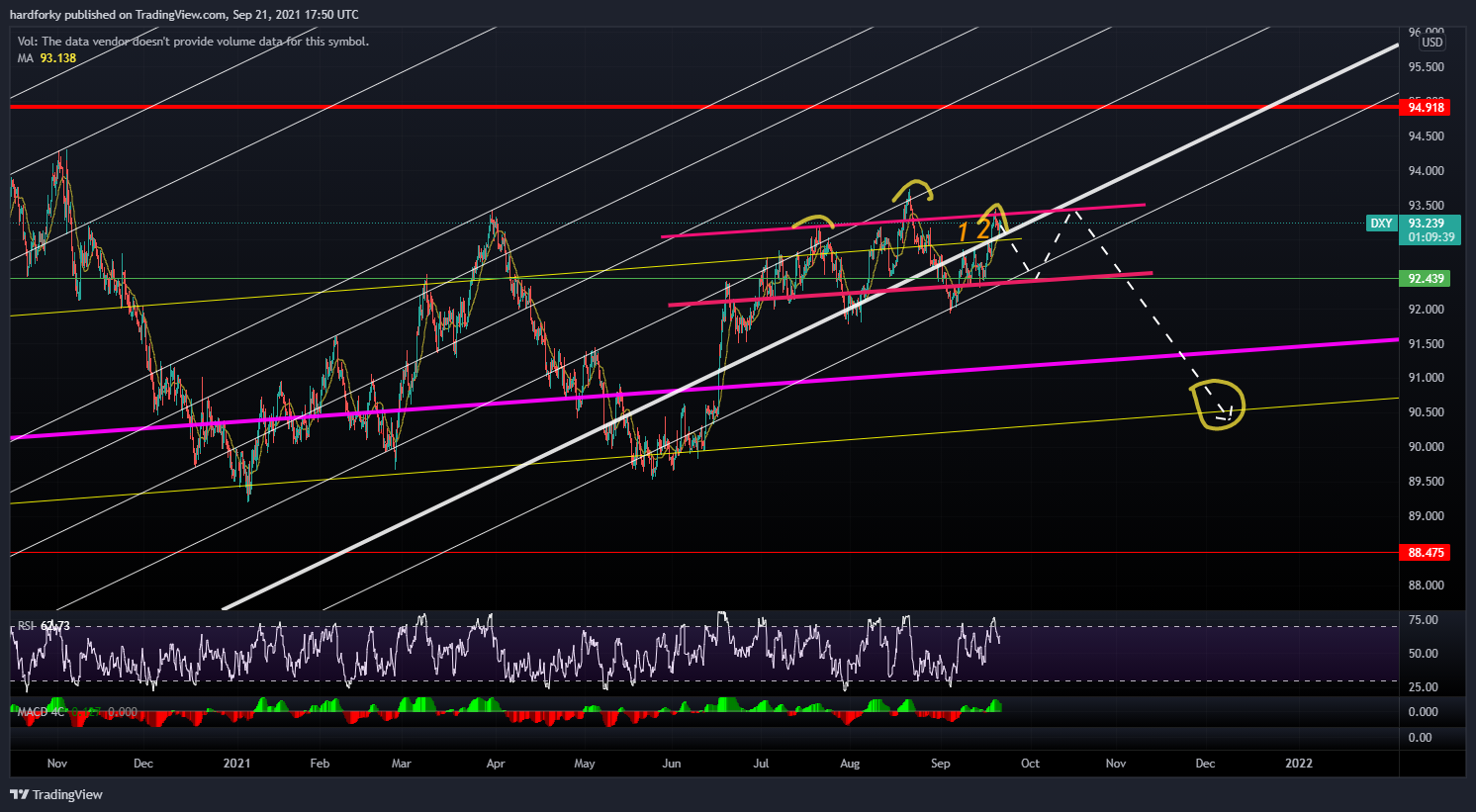Click the 89.500 price axis tick
1476x812 pixels.
1426,482
